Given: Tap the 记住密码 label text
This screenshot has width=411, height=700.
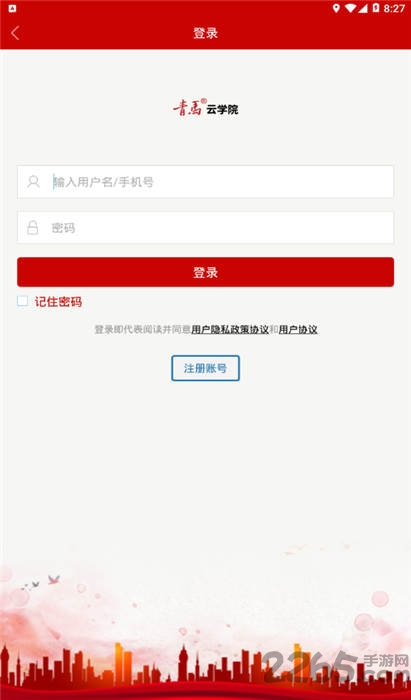Looking at the screenshot, I should click(58, 302).
